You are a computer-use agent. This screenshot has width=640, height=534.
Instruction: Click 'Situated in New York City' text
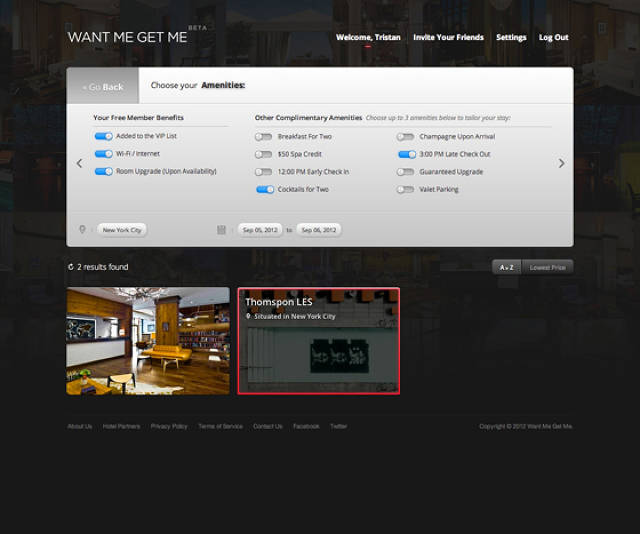point(295,316)
